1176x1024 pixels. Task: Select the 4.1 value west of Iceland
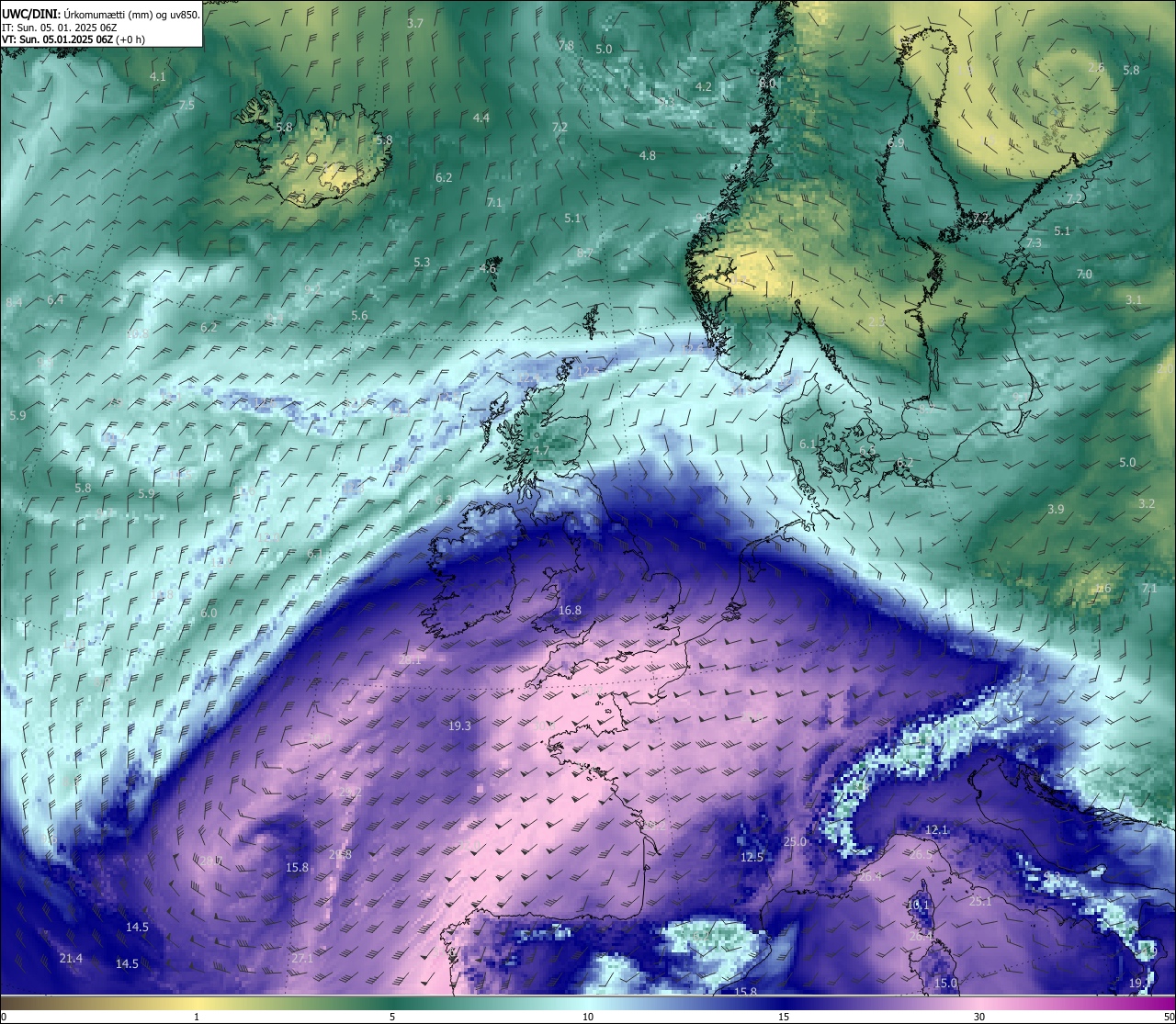pos(158,77)
